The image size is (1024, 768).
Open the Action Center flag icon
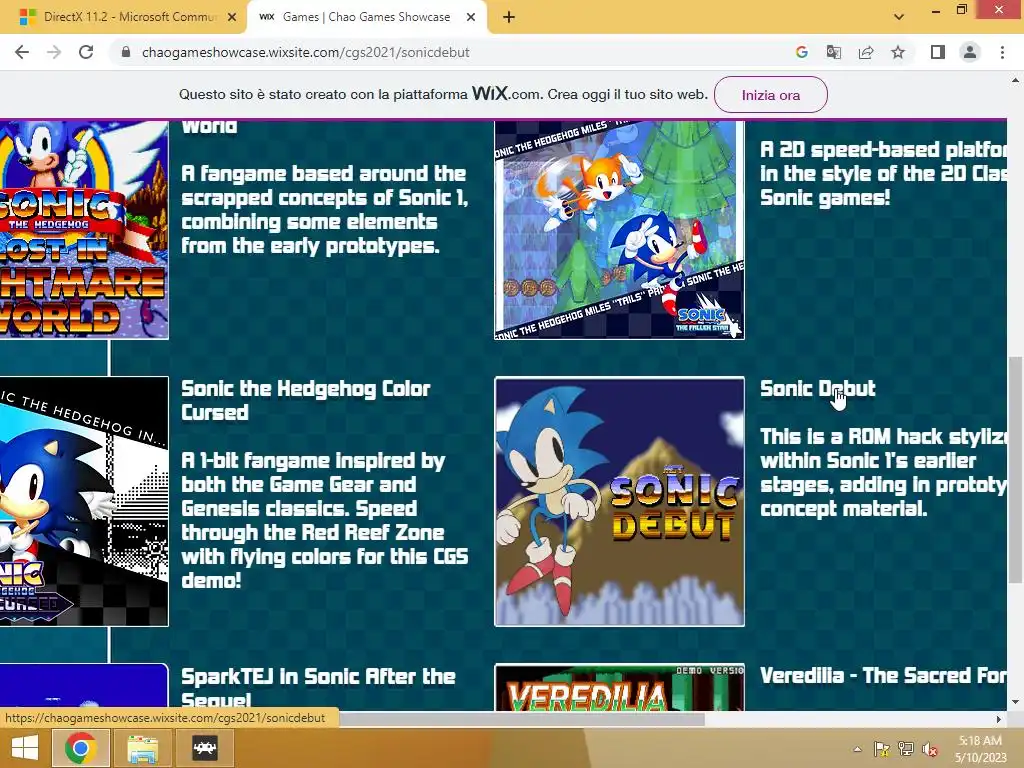click(882, 749)
